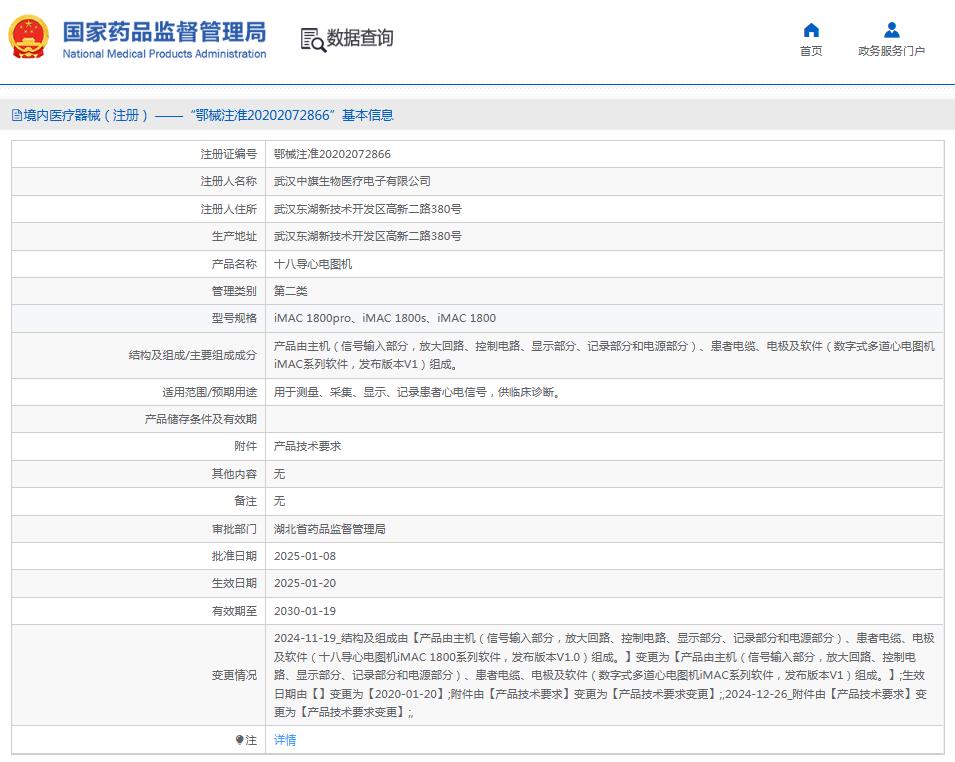
Task: Click the document icon beside 境内医疗器械（注册）
Action: [x=17, y=115]
